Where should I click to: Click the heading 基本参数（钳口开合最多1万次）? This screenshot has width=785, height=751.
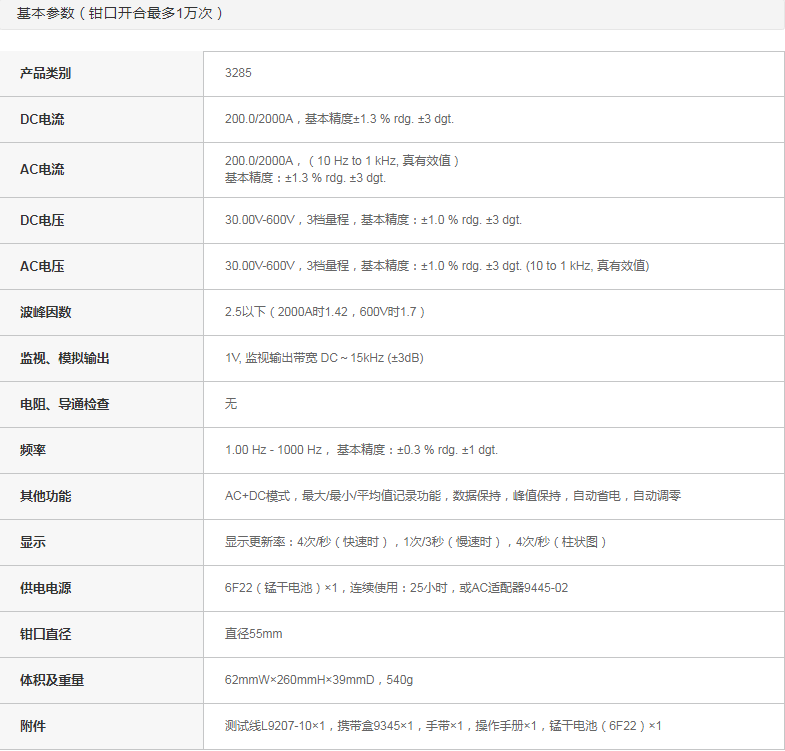tap(119, 13)
